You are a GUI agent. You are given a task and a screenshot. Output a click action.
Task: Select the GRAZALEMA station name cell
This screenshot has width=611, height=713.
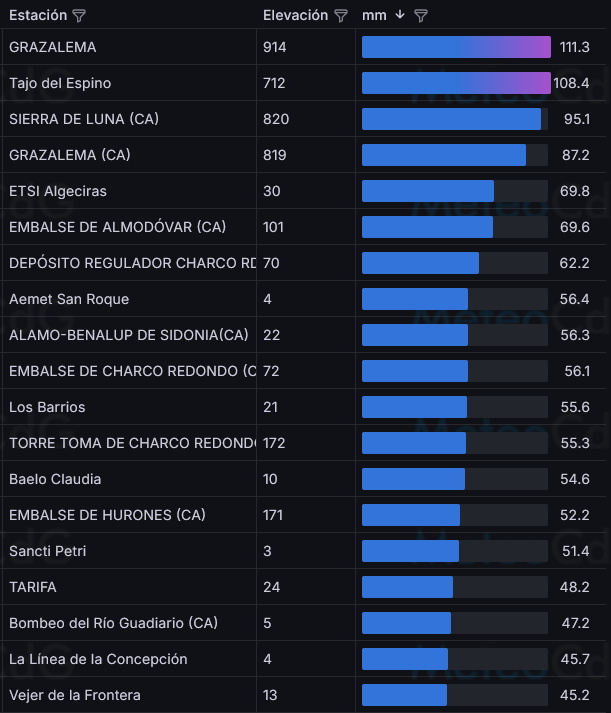click(53, 47)
